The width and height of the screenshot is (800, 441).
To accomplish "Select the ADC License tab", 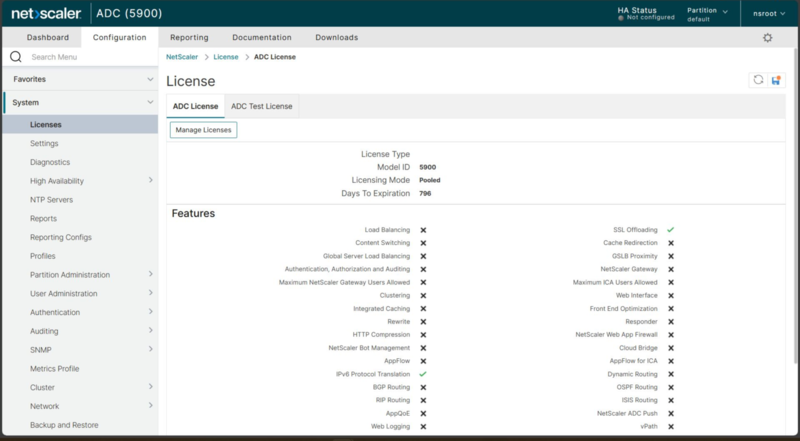I will tap(195, 106).
